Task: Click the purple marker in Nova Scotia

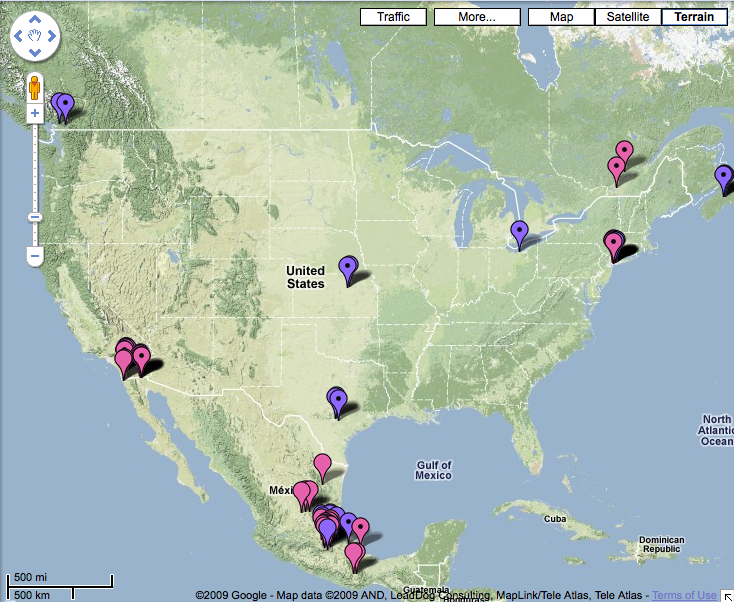Action: coord(723,177)
